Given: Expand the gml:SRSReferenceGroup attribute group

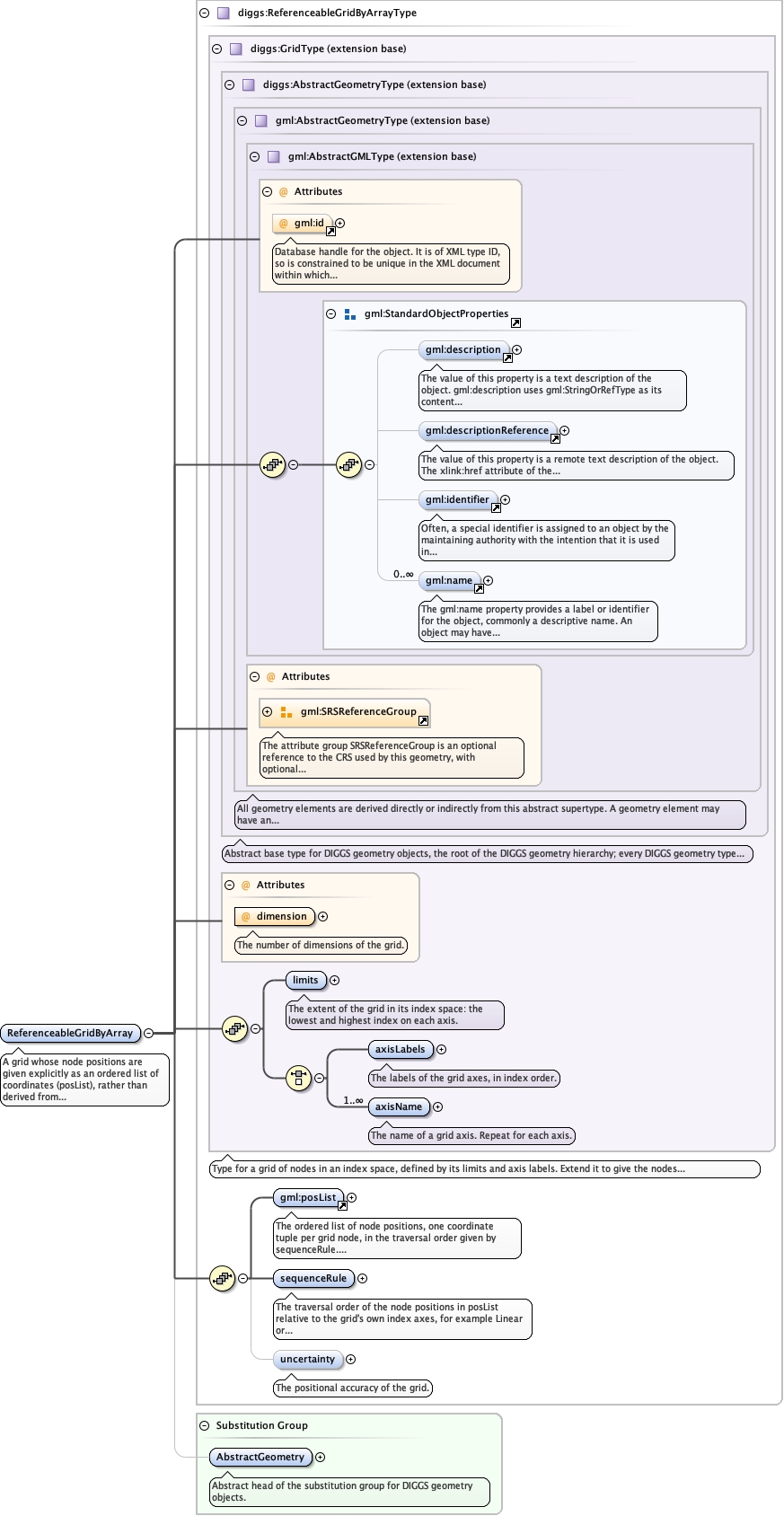Looking at the screenshot, I should [268, 712].
